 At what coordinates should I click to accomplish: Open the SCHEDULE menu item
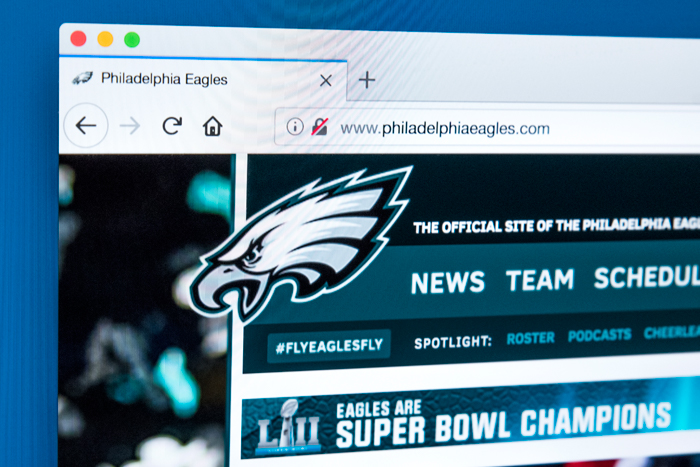pyautogui.click(x=647, y=277)
